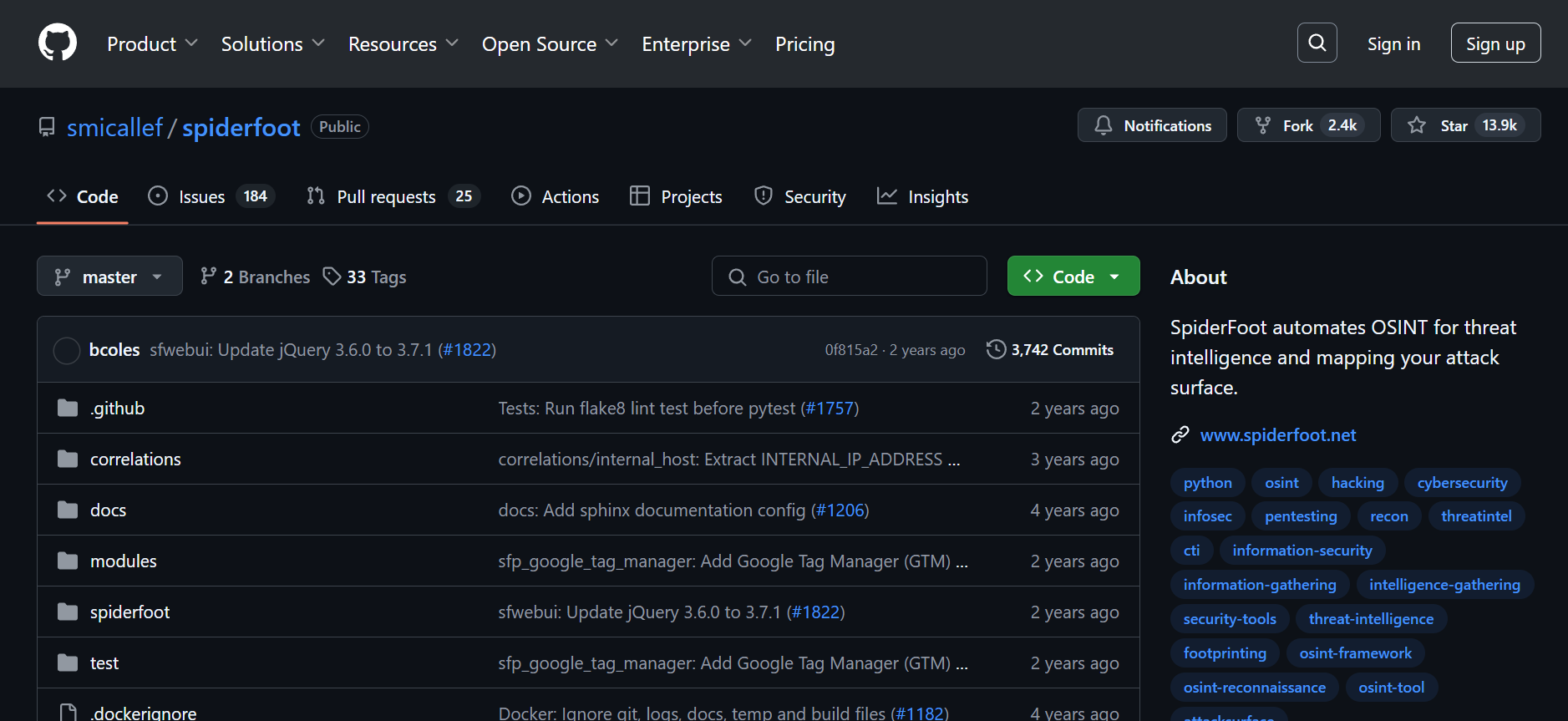This screenshot has width=1568, height=721.
Task: Click the branch icon beside 2 Branches
Action: point(208,277)
